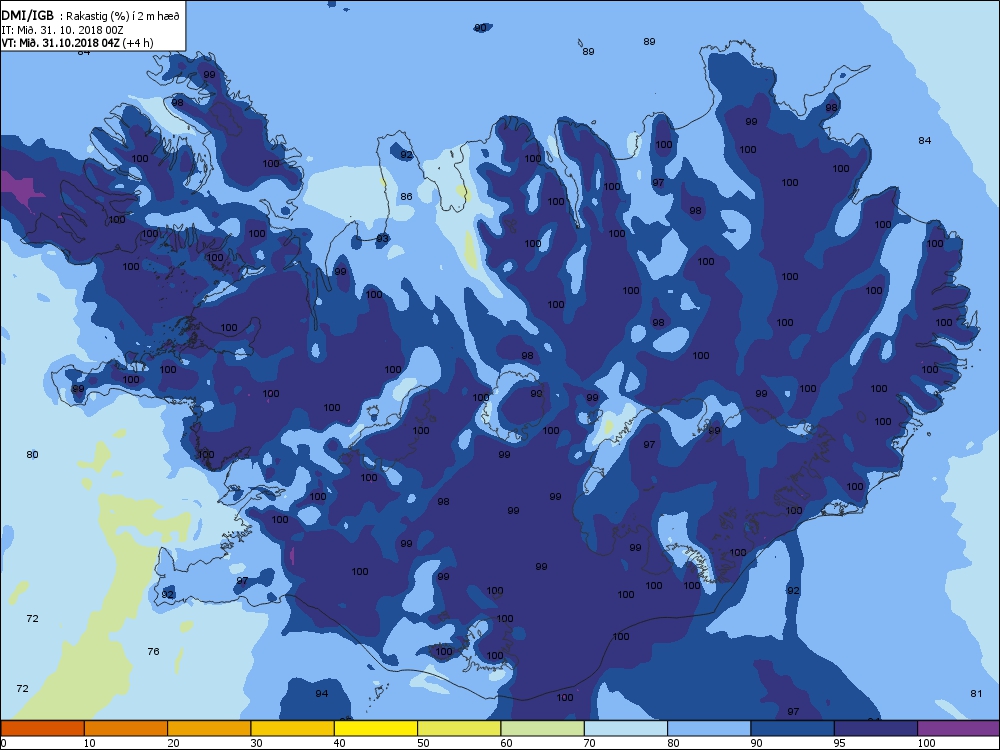Screen dimensions: 1000x750
Task: Click the purple legend swatch above 100
Action: point(959,728)
